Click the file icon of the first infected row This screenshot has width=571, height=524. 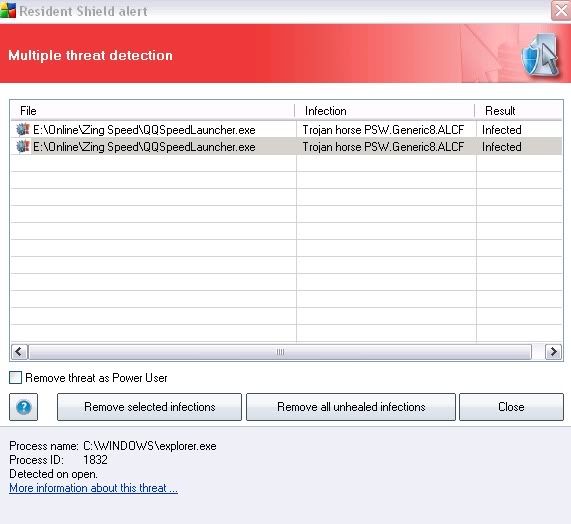(23, 129)
